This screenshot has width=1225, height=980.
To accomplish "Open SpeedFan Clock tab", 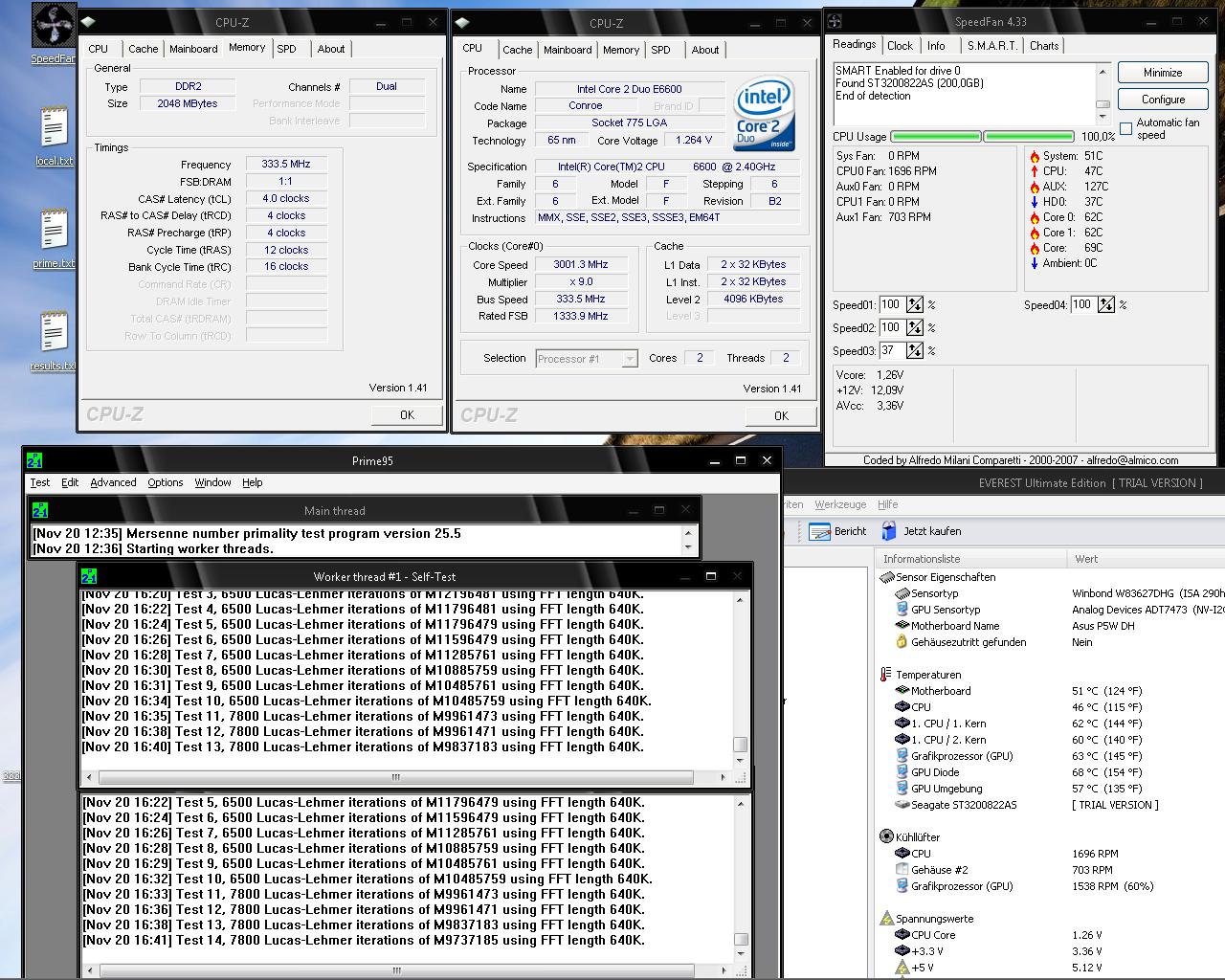I will coord(900,46).
